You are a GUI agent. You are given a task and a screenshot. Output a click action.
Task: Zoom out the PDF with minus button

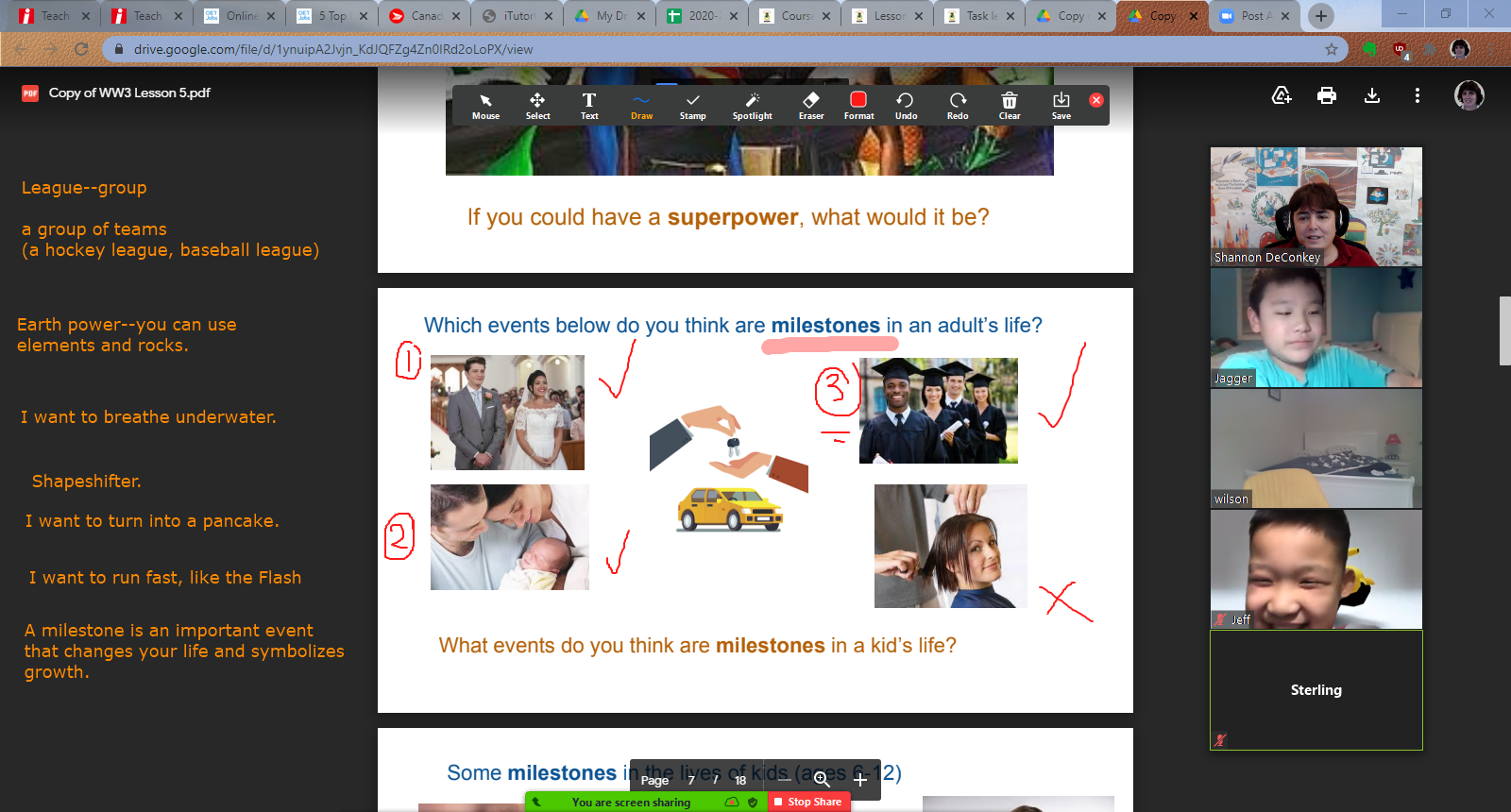[x=785, y=780]
